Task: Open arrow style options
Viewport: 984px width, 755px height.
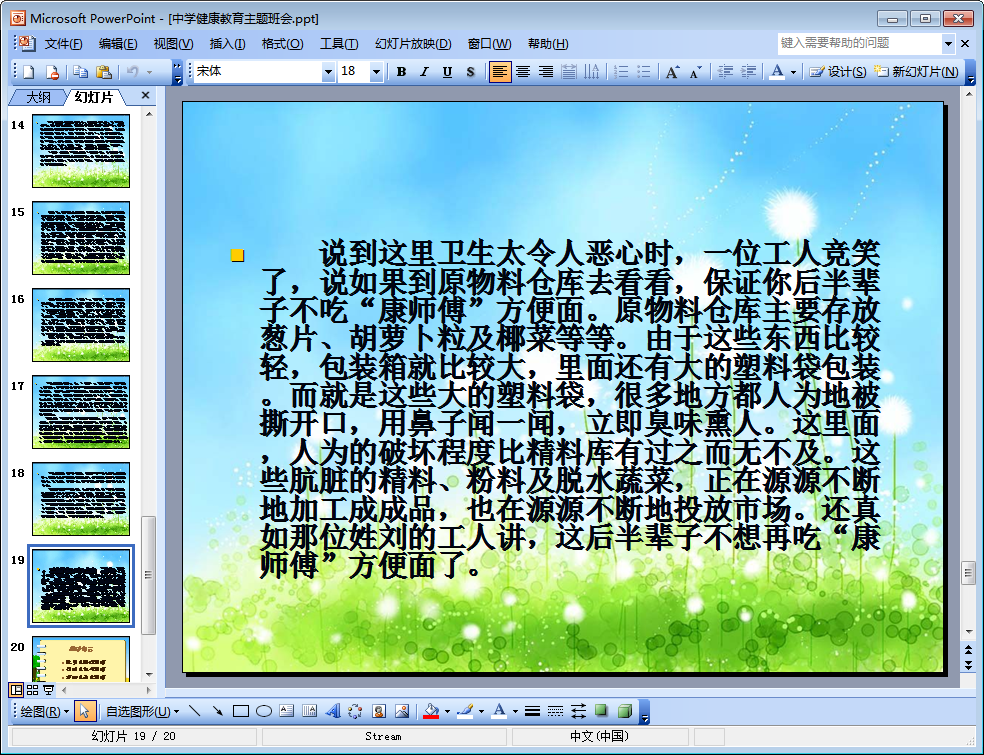Action: pos(578,711)
